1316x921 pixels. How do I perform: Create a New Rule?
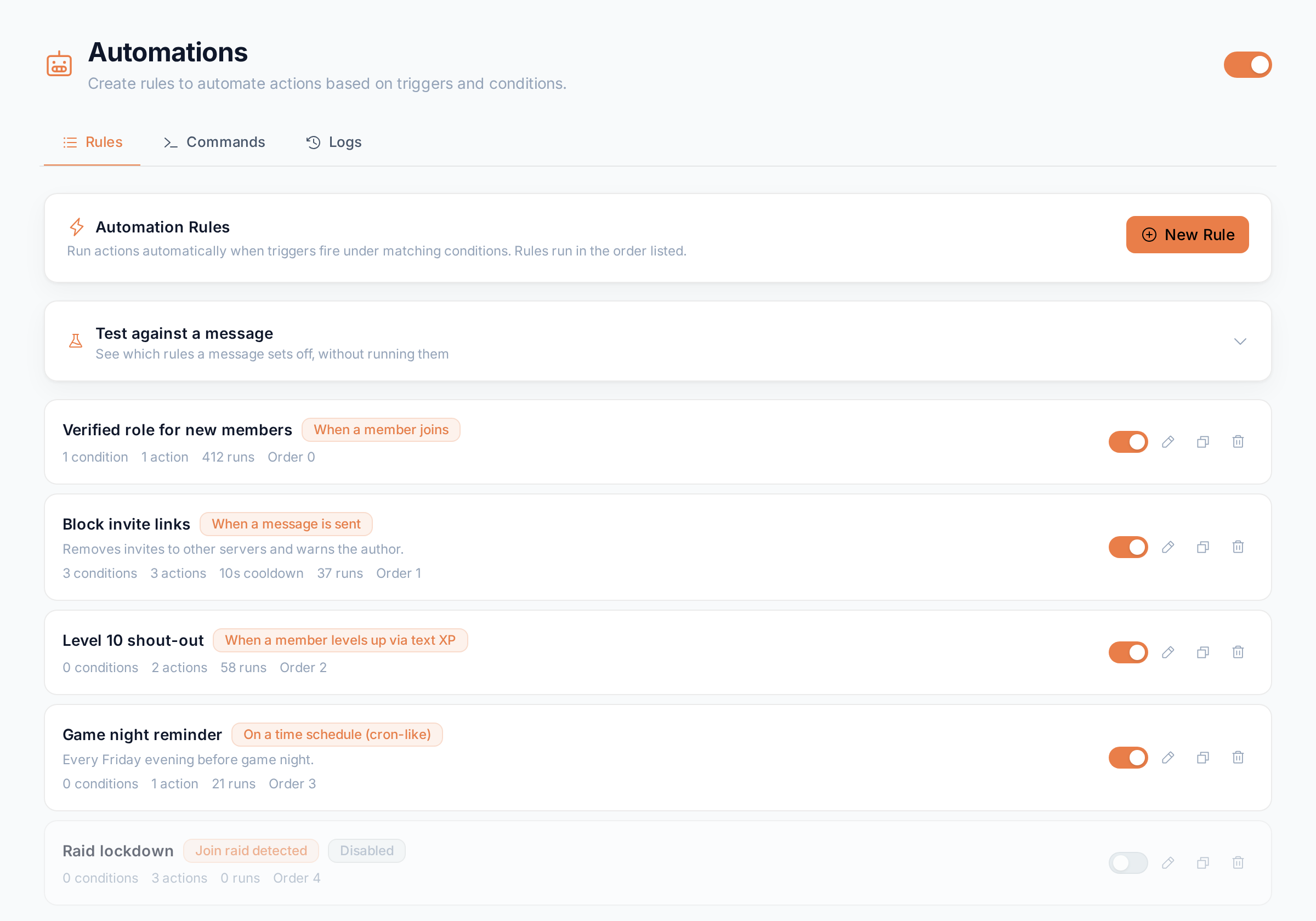coord(1187,235)
